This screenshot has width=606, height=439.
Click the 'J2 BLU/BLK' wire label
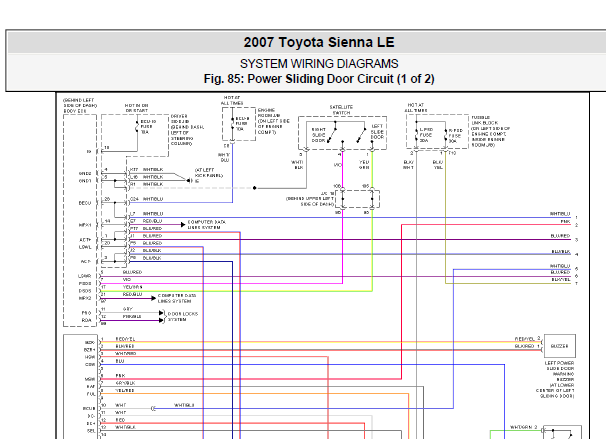(x=146, y=250)
